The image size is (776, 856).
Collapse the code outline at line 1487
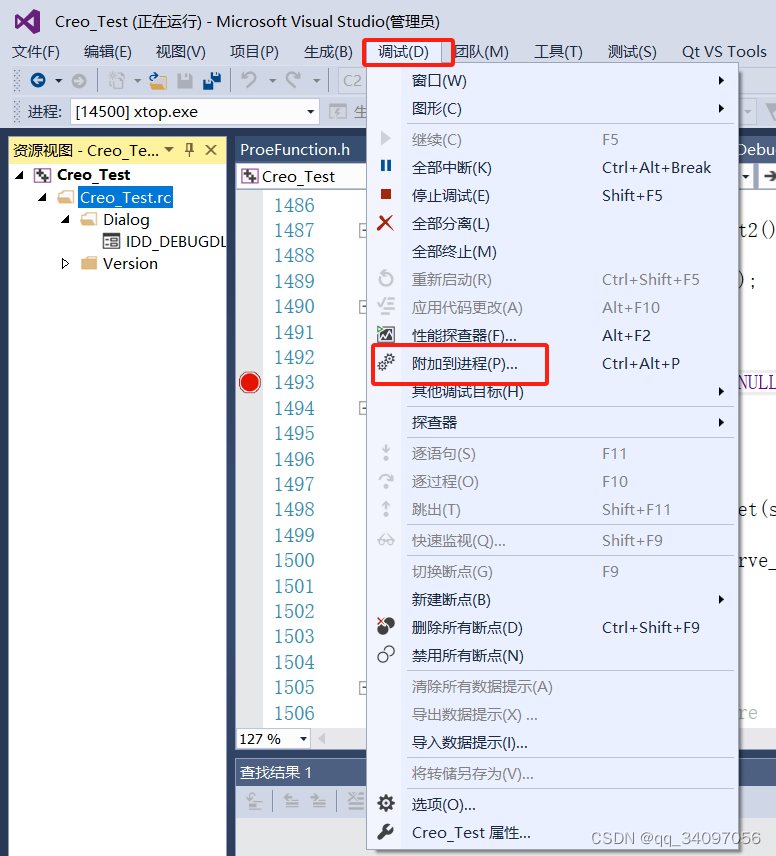pos(363,231)
